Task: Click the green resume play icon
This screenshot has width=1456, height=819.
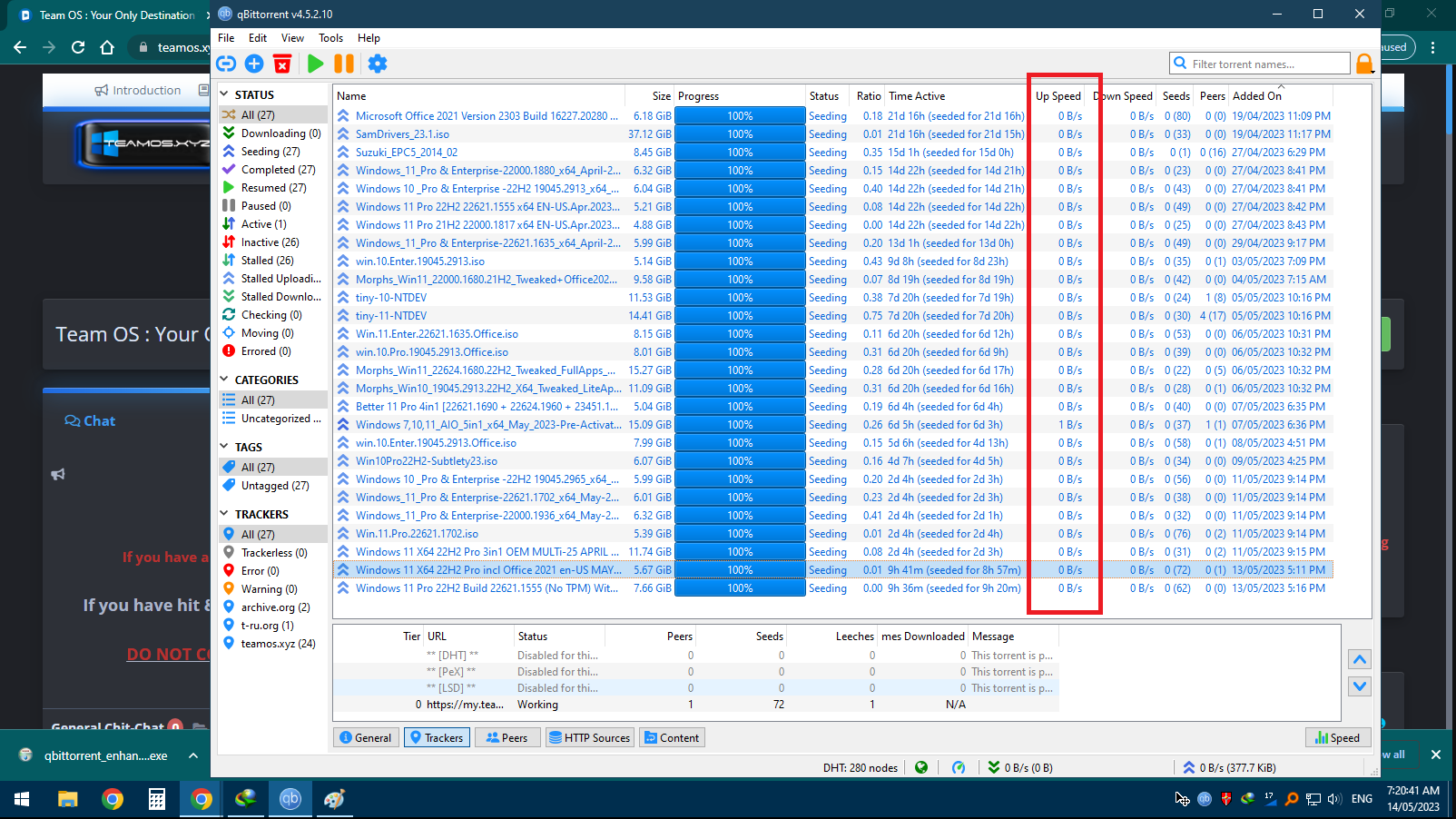Action: (315, 64)
